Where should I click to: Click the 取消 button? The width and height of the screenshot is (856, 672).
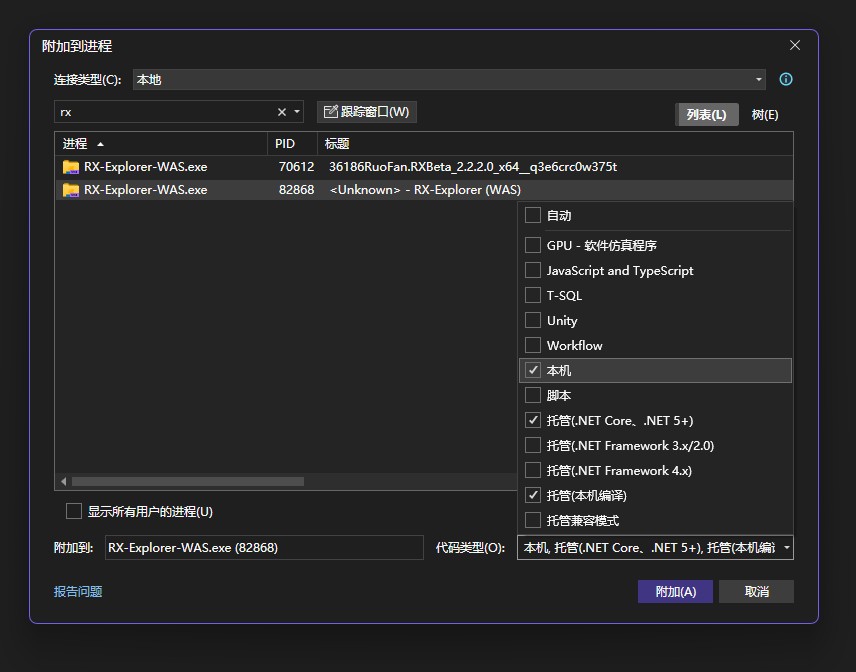(x=756, y=591)
